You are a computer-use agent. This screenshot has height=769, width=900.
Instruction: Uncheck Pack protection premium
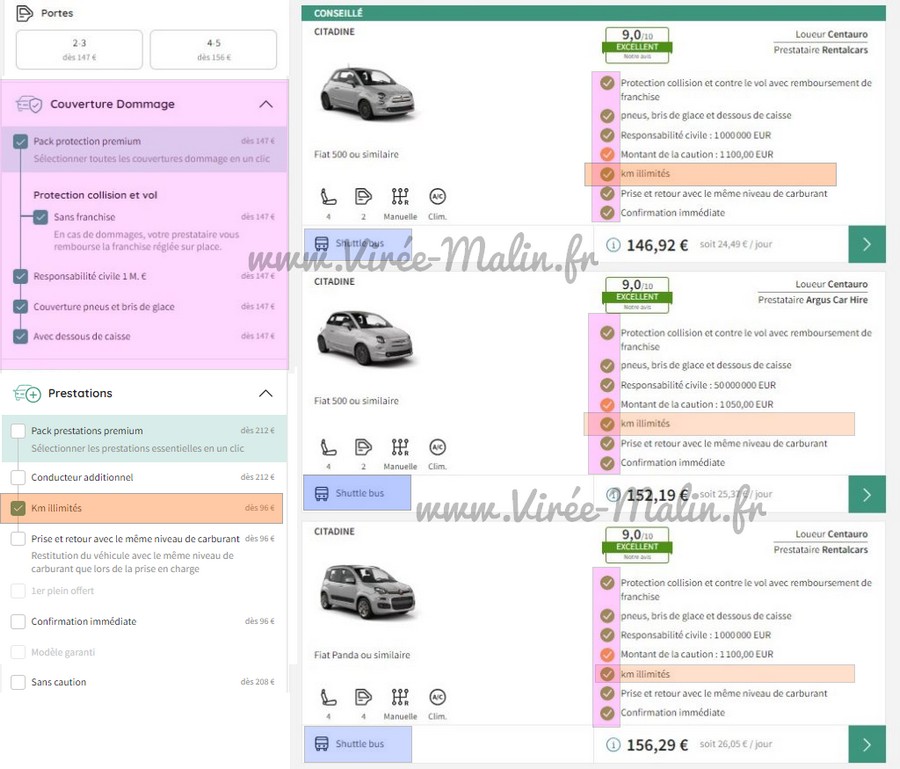[x=20, y=142]
